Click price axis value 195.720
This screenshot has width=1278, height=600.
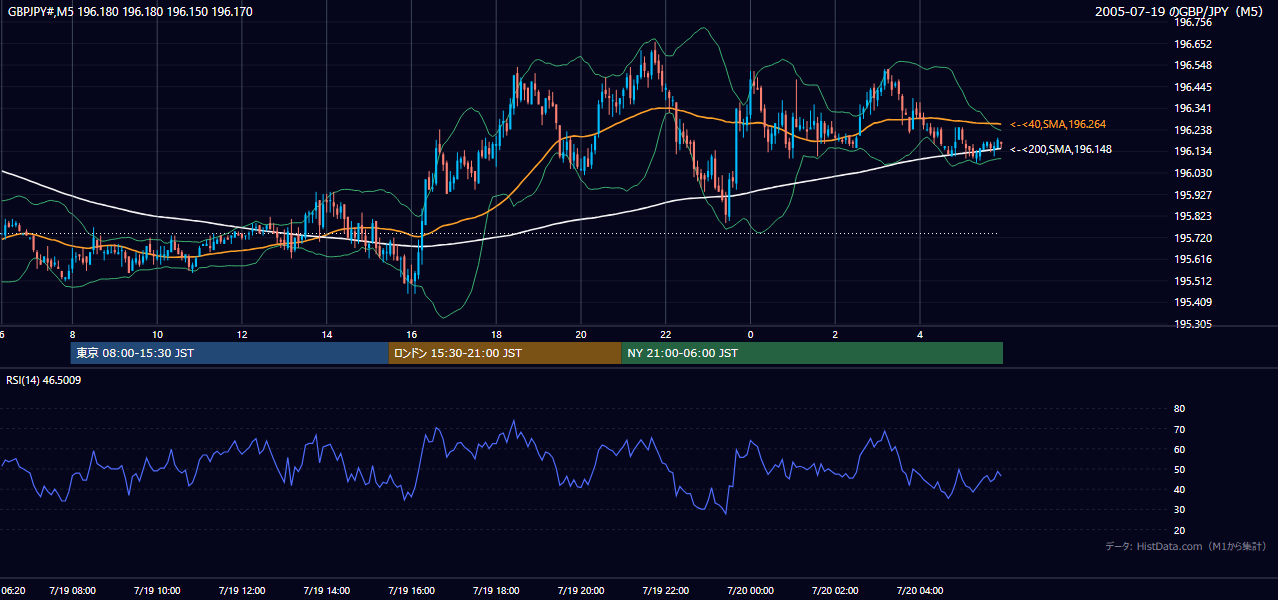click(1192, 238)
